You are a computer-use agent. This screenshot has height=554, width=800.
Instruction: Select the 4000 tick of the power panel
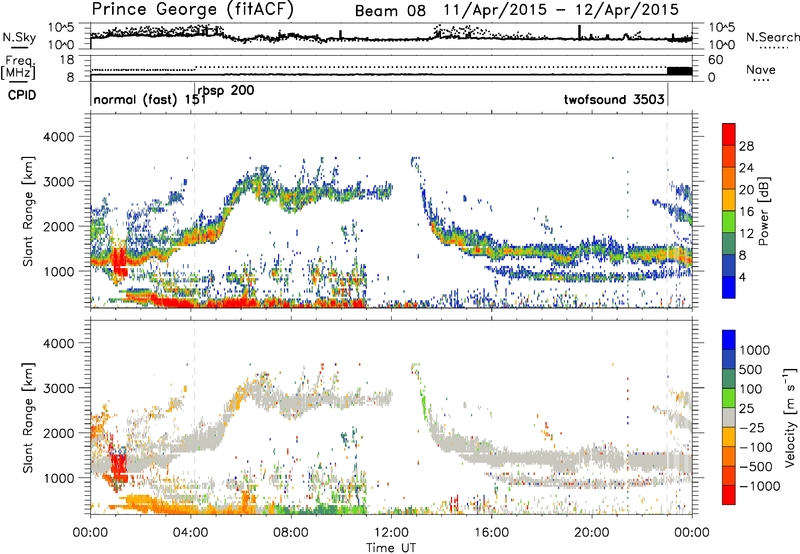(x=59, y=137)
